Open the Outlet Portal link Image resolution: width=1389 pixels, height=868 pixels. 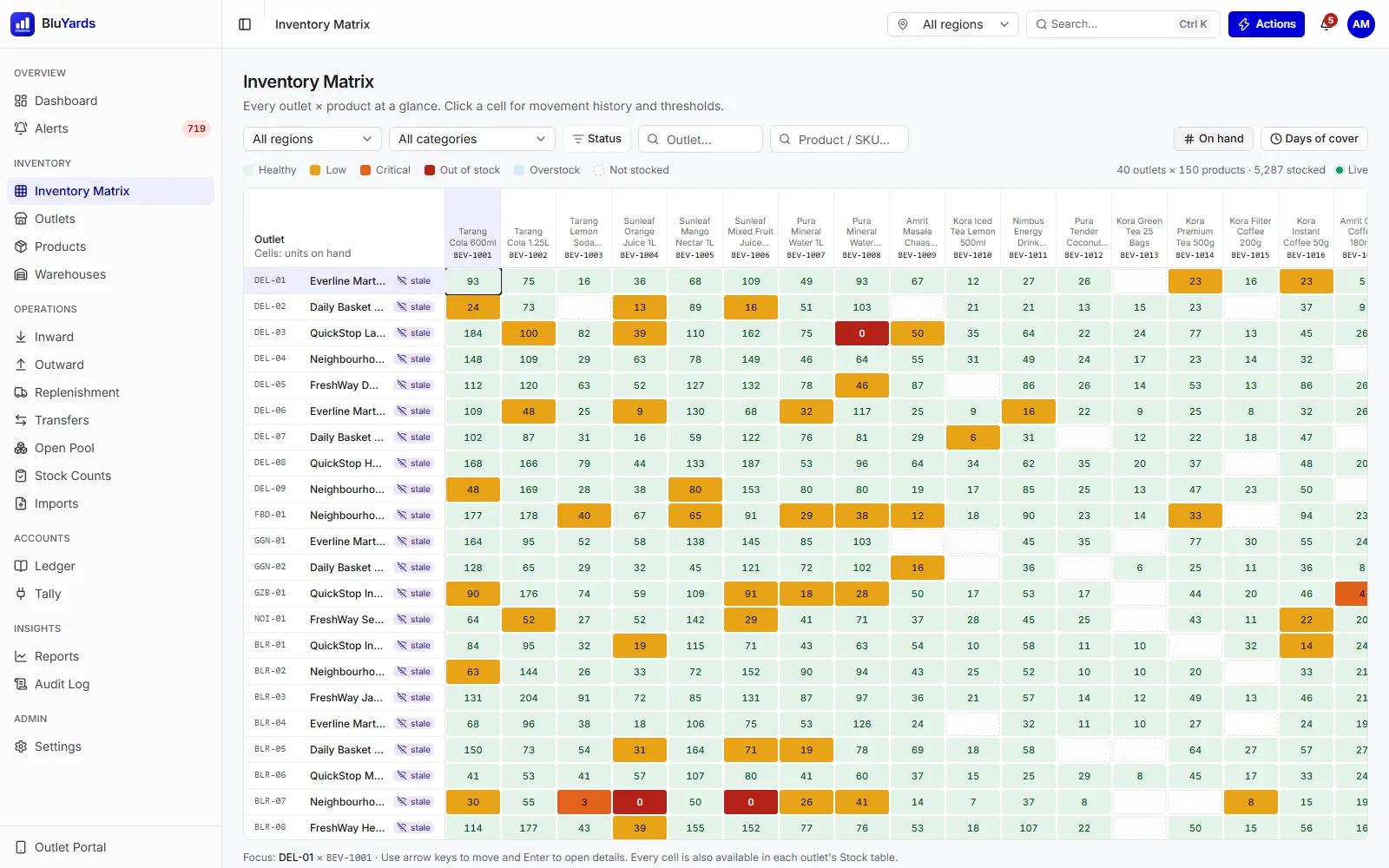pyautogui.click(x=110, y=847)
